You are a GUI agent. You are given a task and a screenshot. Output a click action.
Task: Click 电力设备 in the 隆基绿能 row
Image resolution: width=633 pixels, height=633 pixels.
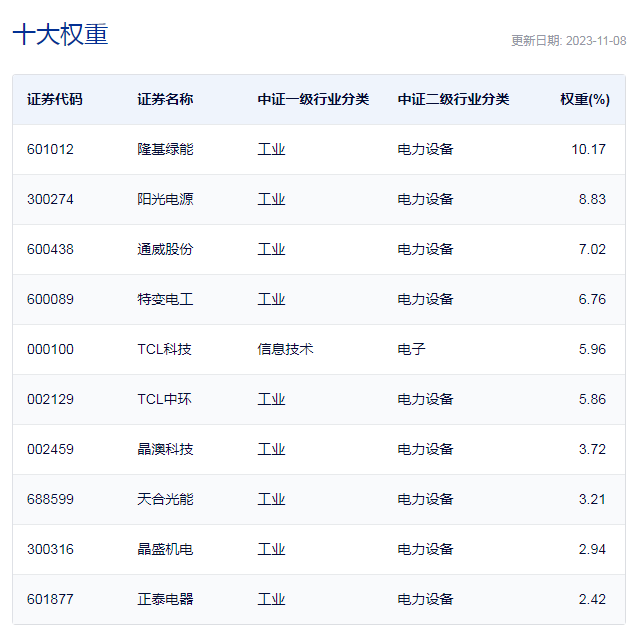coord(425,149)
